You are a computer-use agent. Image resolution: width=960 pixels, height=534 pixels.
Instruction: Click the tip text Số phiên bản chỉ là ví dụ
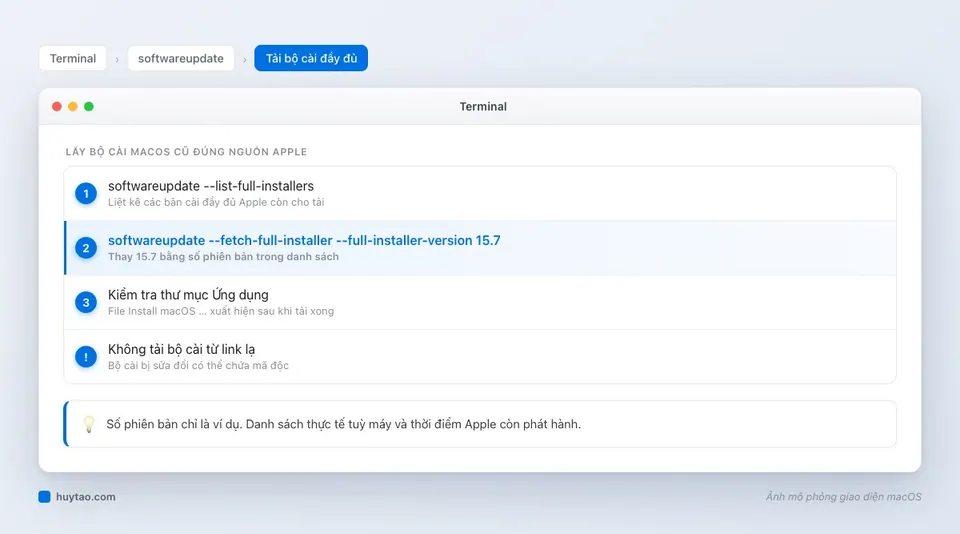(343, 424)
